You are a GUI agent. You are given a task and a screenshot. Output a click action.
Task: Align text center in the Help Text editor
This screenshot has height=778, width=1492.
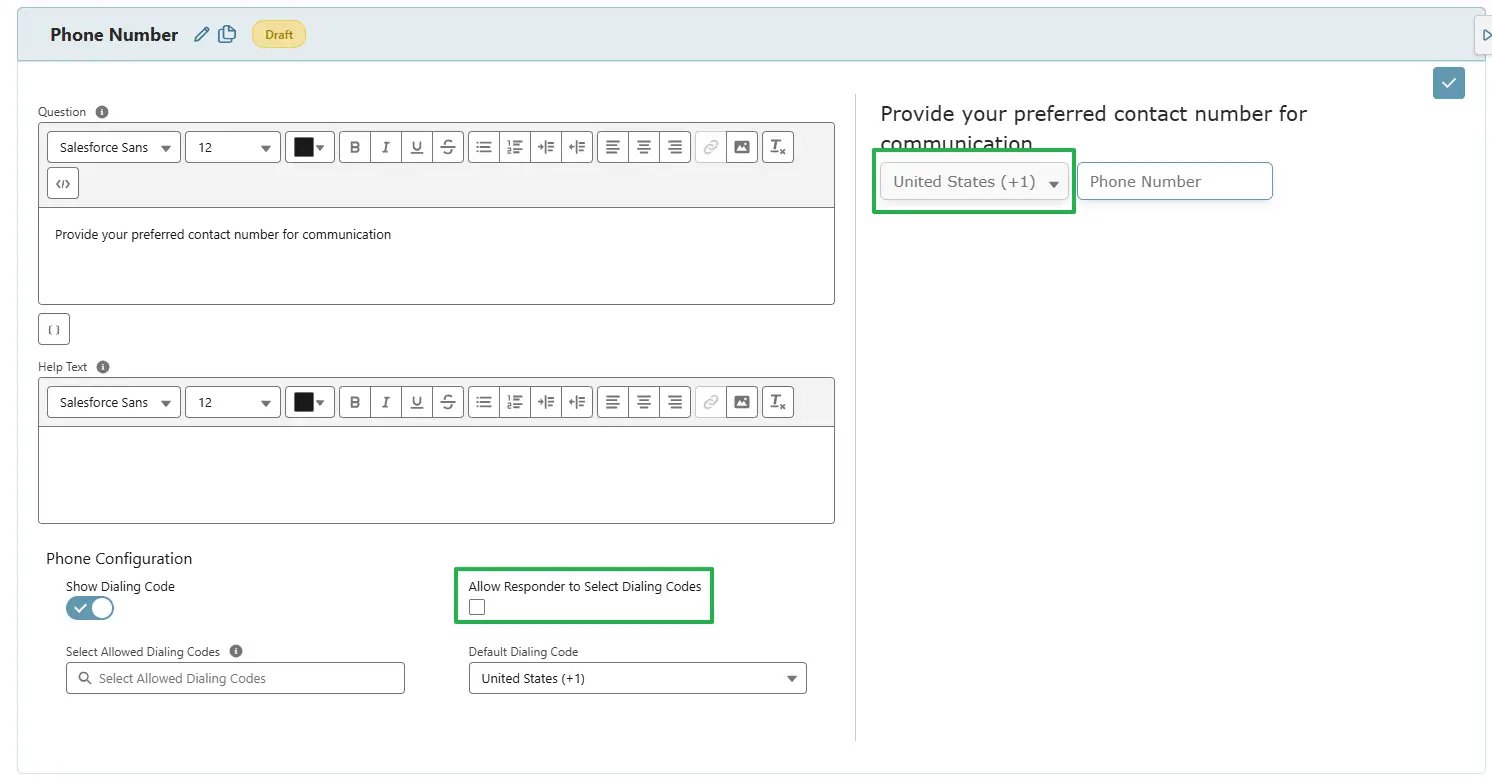[x=644, y=402]
